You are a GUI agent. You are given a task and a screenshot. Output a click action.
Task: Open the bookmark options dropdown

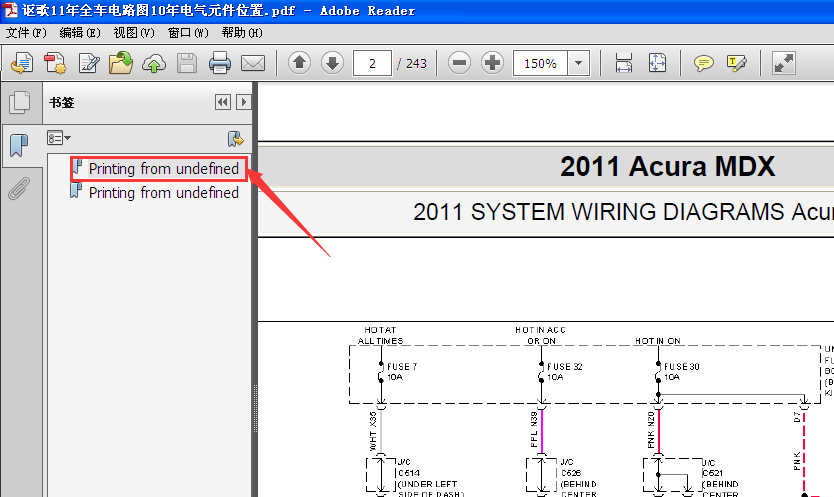(59, 138)
